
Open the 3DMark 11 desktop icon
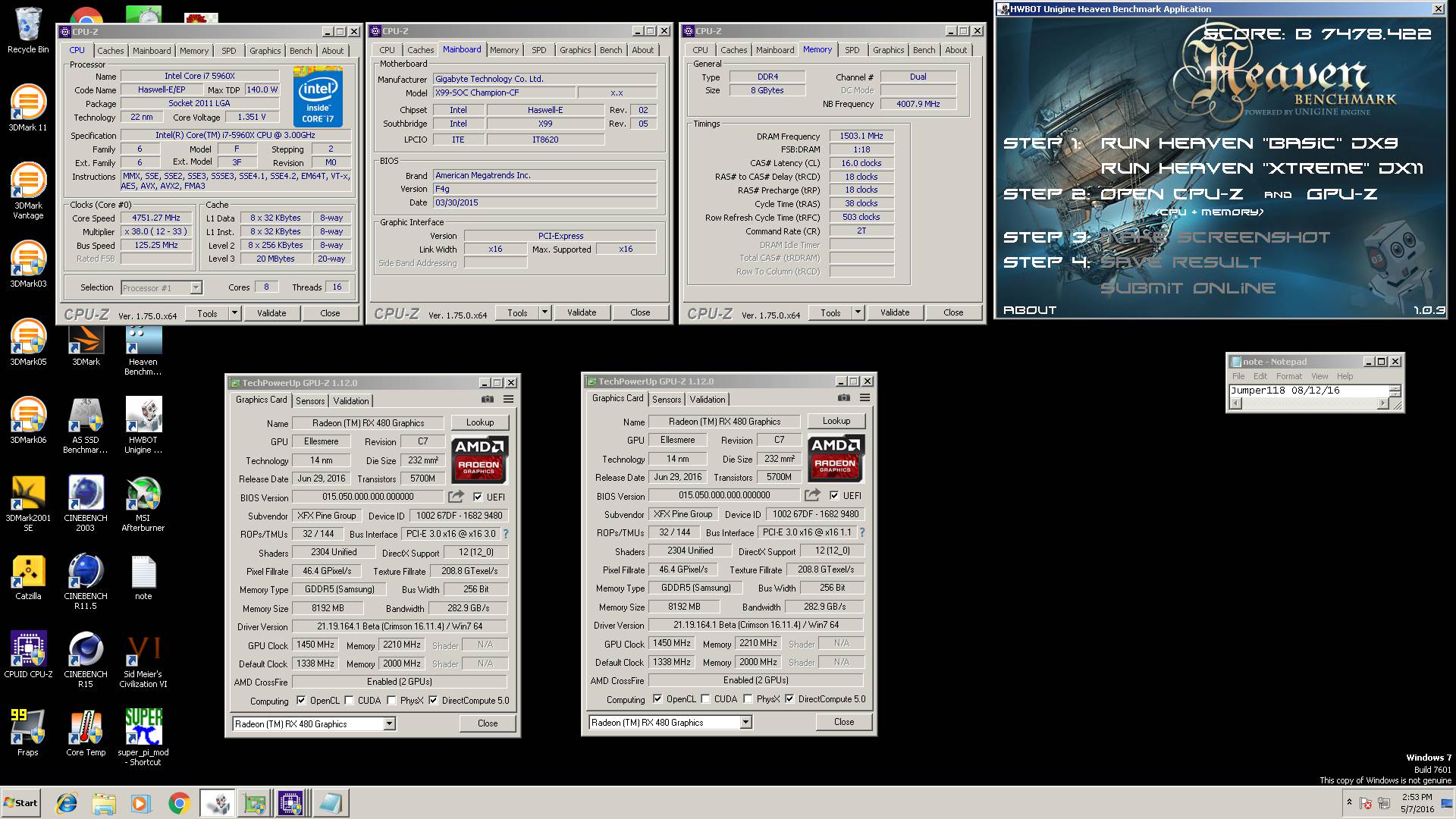pyautogui.click(x=28, y=107)
